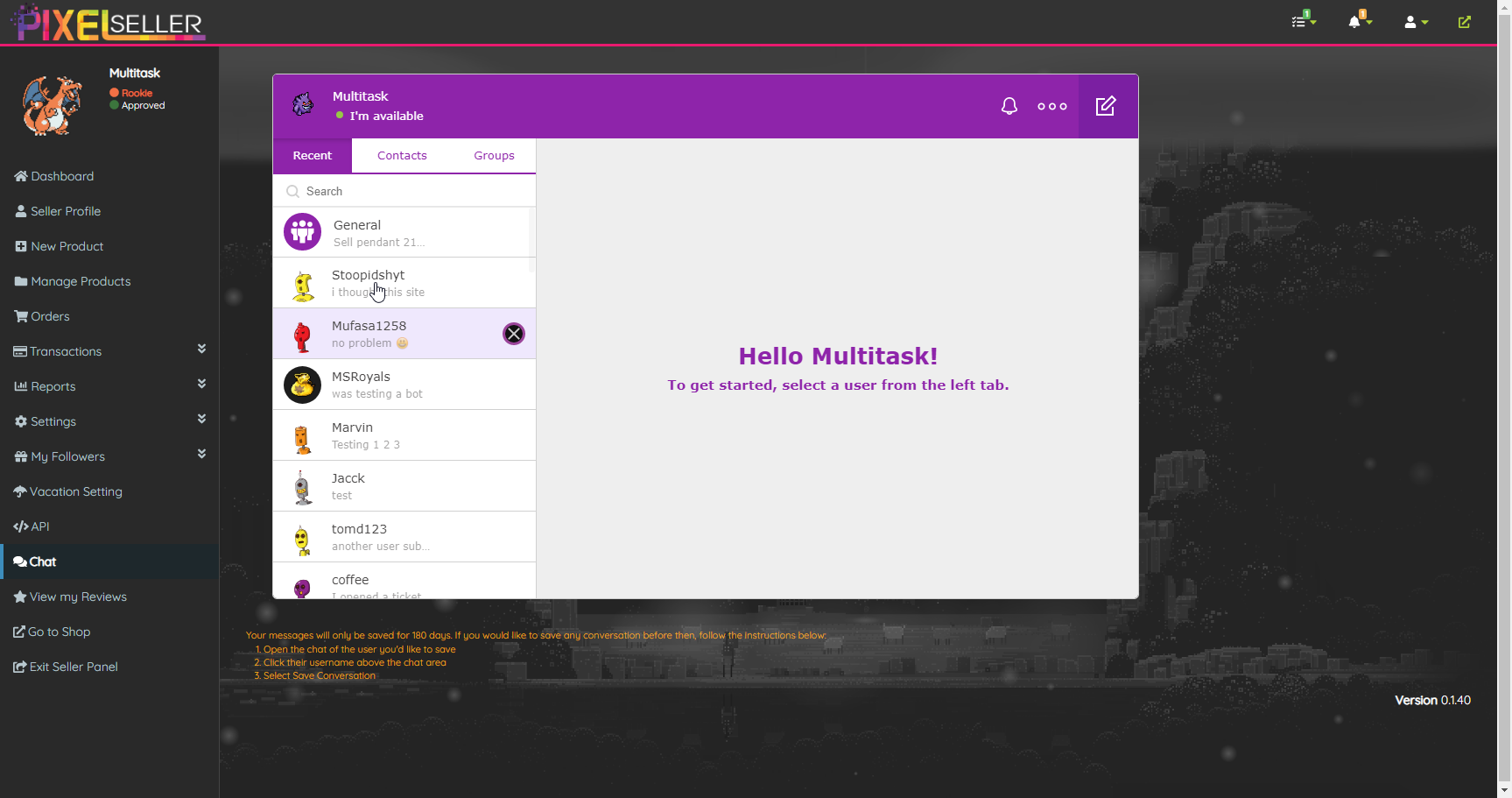1512x798 pixels.
Task: Open the task list icon in top bar
Action: tap(1303, 22)
